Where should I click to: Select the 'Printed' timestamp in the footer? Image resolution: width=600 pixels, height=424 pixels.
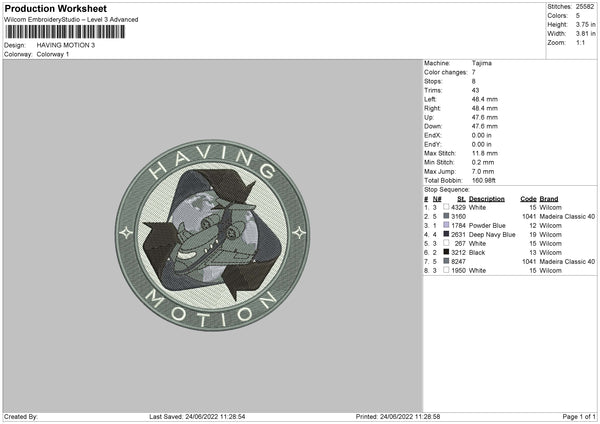coord(398,417)
